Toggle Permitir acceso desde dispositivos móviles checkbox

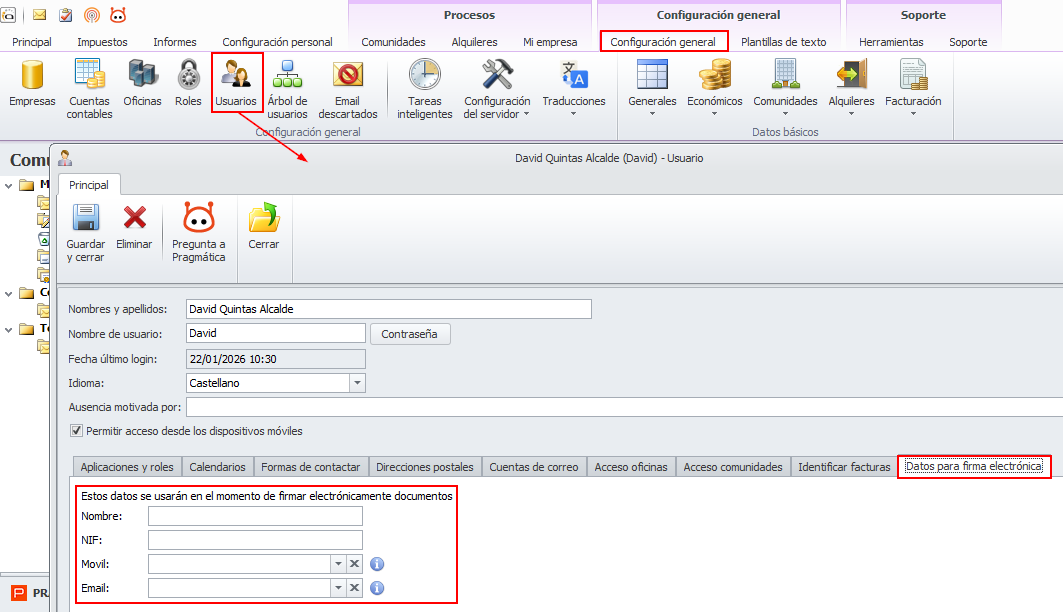[x=77, y=430]
